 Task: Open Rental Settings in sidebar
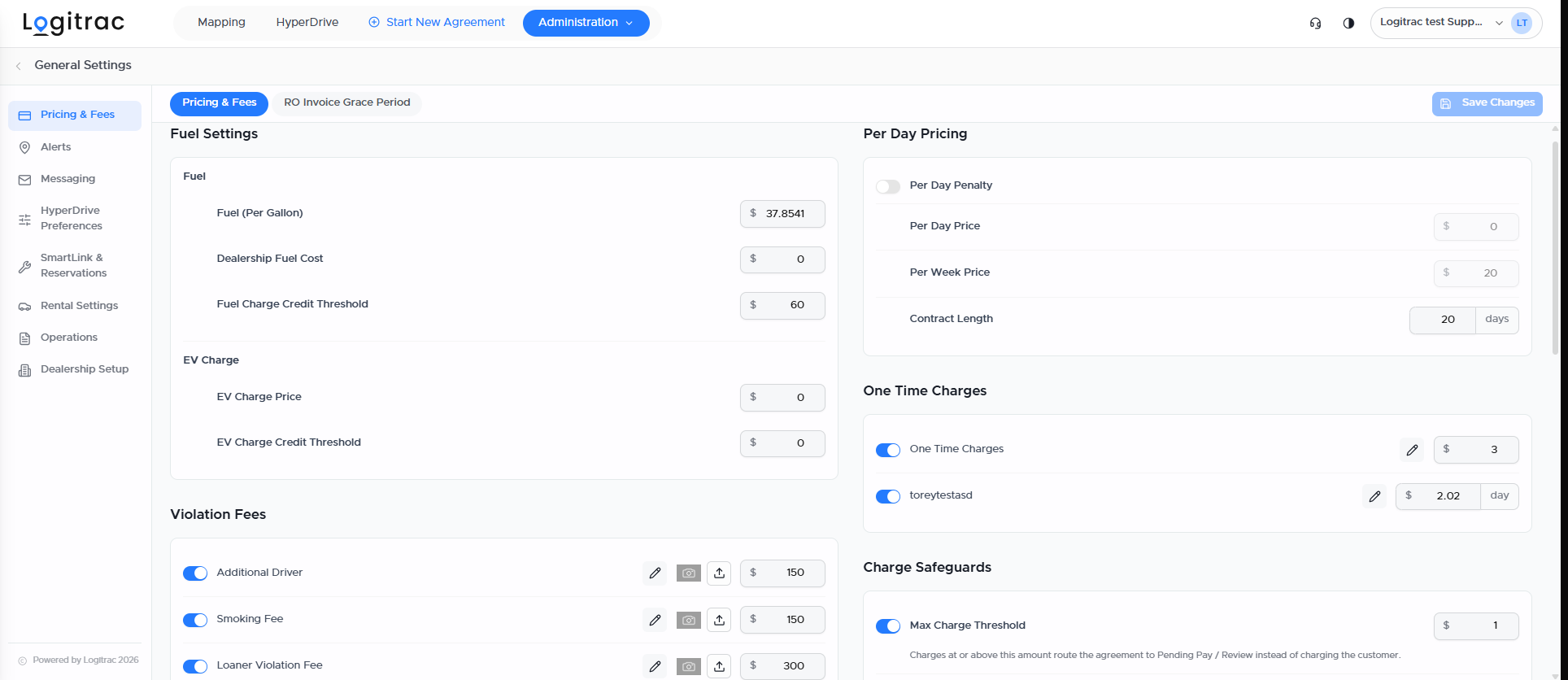point(75,306)
